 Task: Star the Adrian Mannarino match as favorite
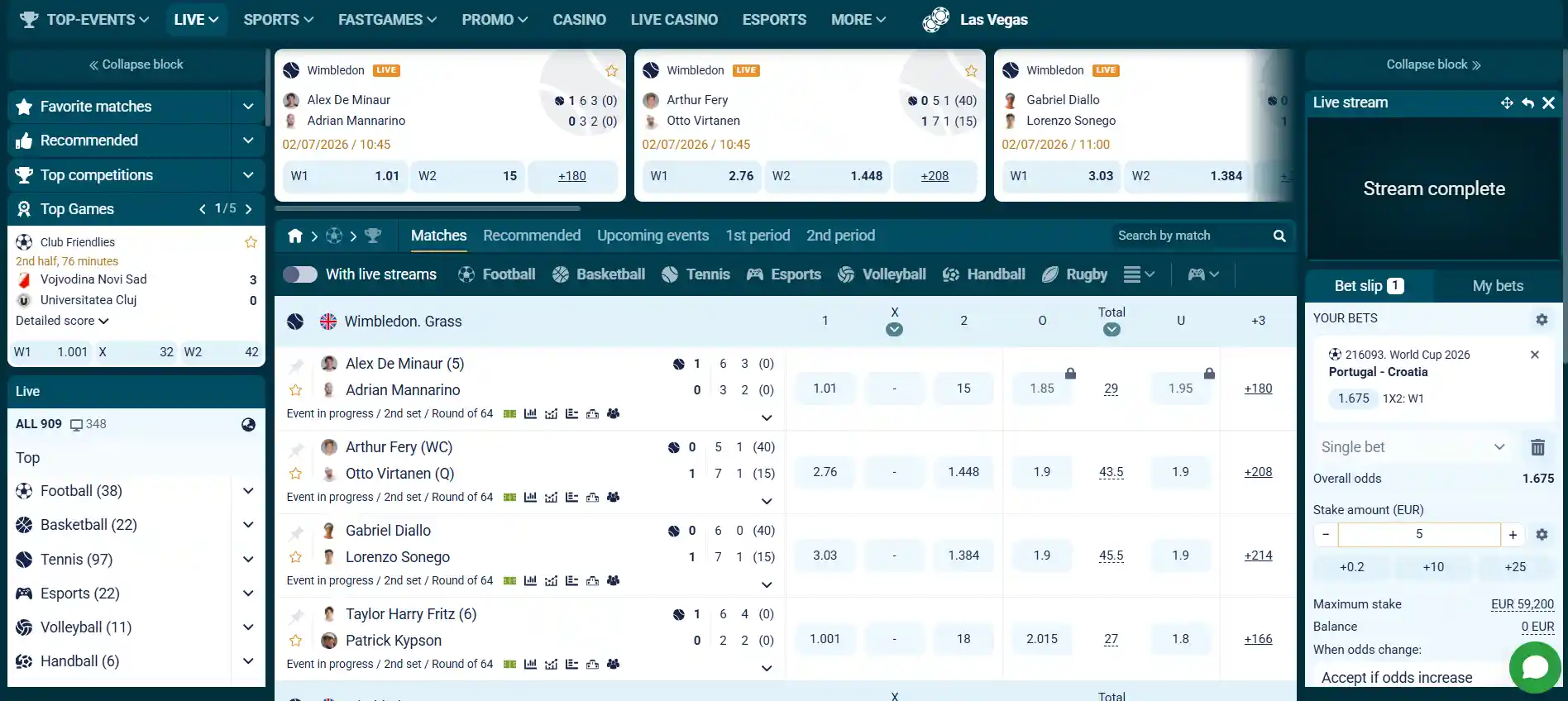click(295, 390)
